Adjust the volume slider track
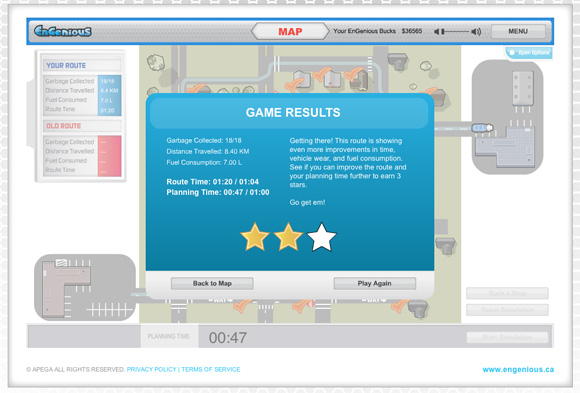Viewport: 580px width, 393px height. [455, 32]
